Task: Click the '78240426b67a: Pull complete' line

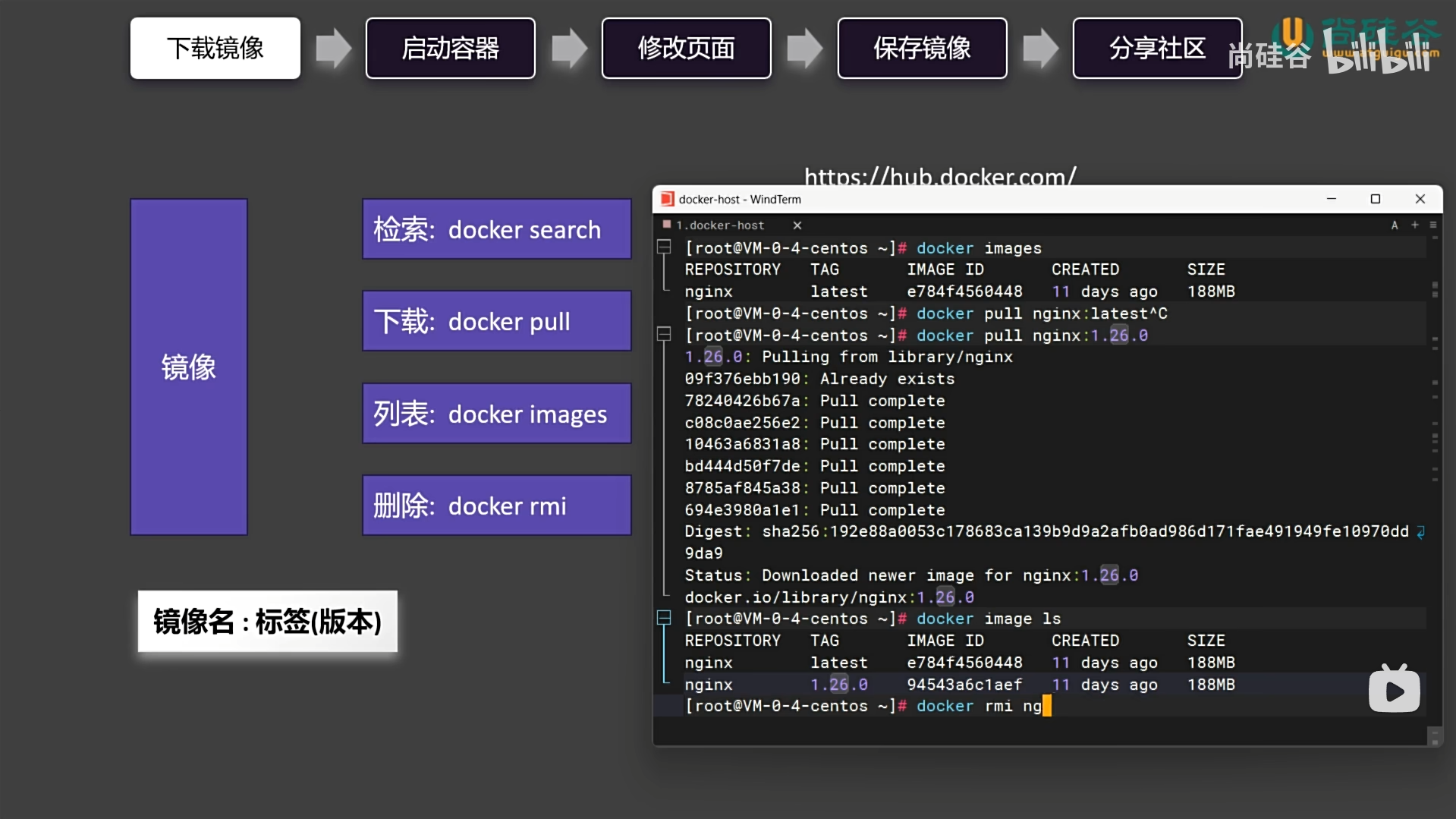Action: (x=815, y=401)
